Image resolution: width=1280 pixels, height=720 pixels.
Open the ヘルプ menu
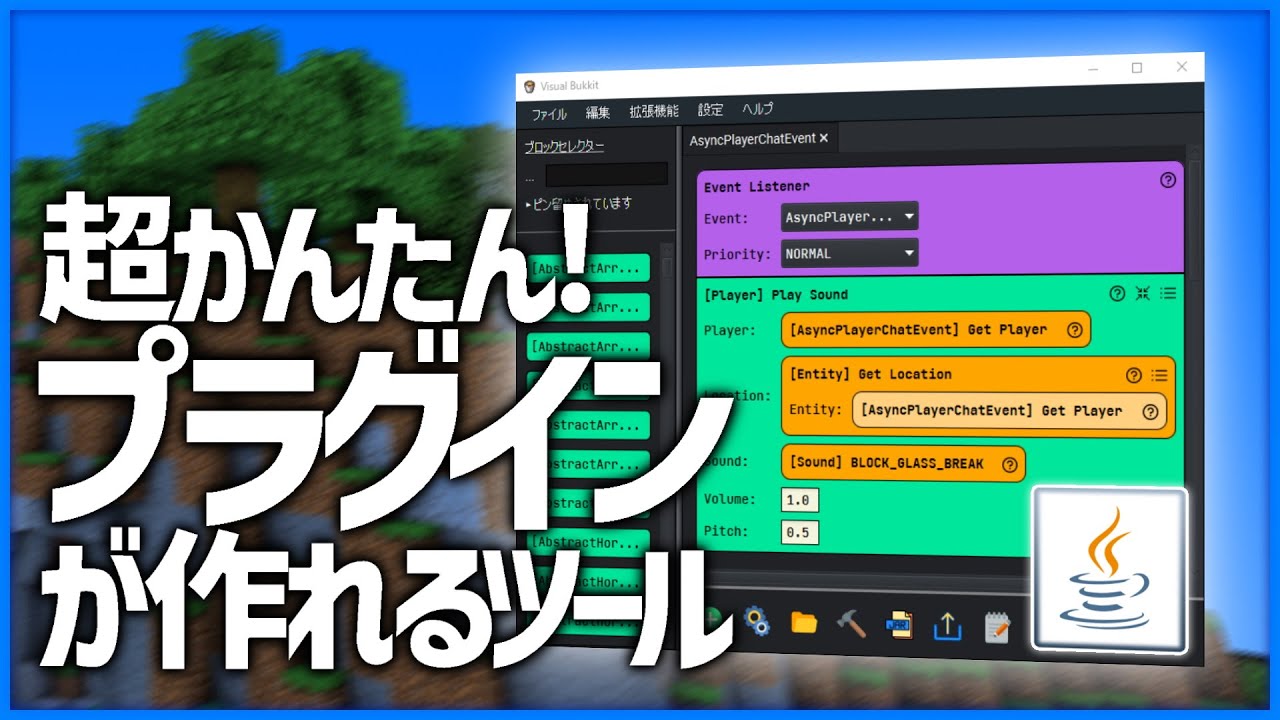(x=757, y=109)
